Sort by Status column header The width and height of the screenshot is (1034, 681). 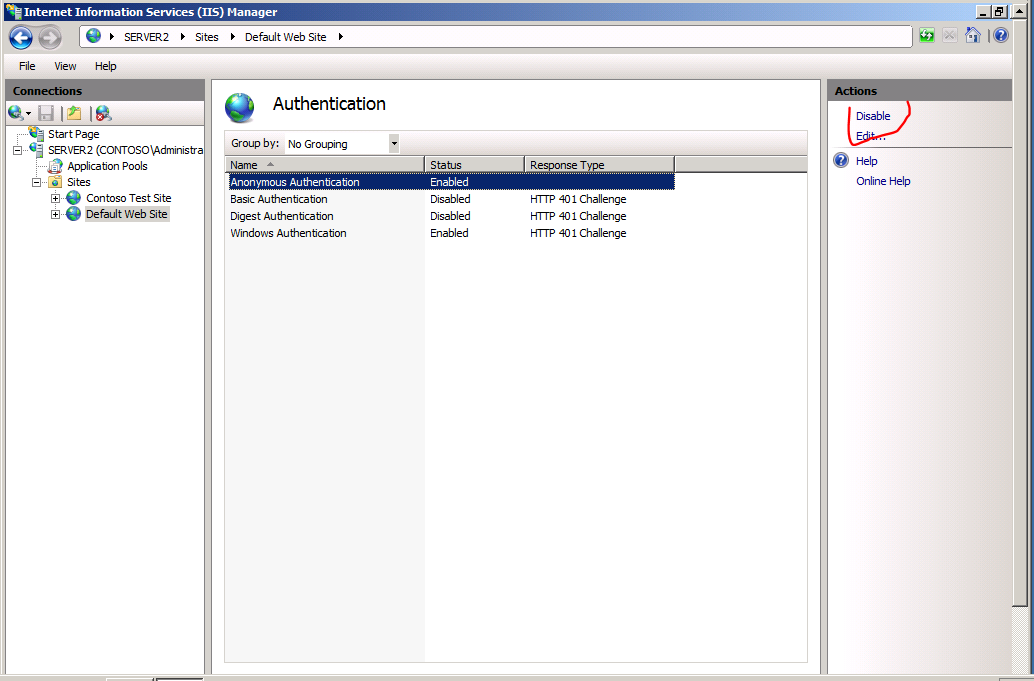(x=475, y=165)
